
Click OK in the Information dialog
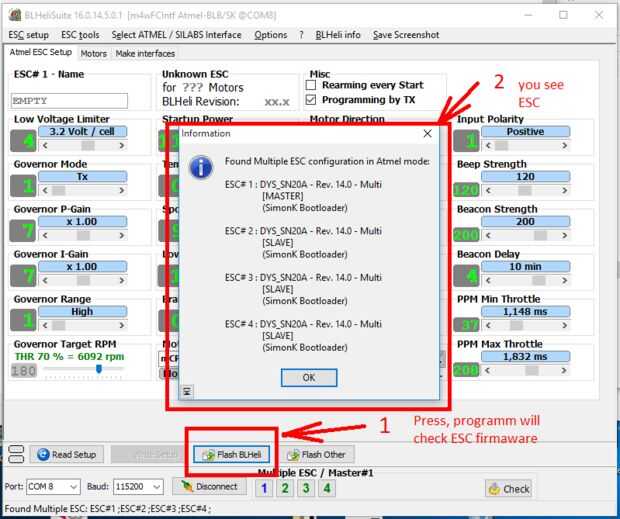(309, 377)
